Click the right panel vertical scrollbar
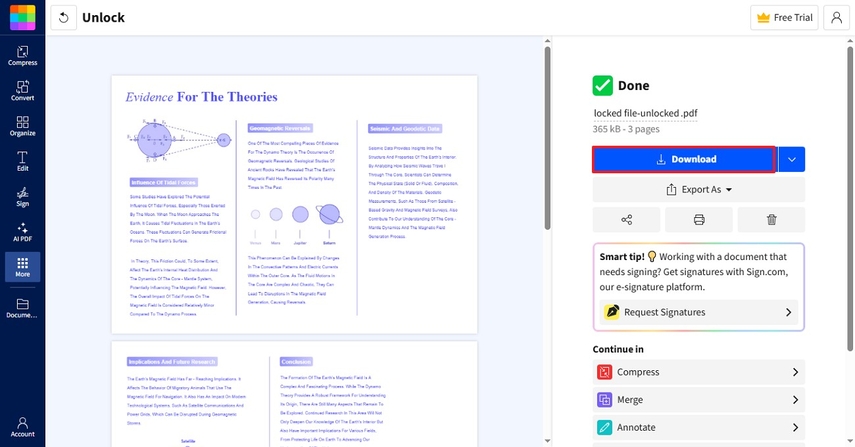855x447 pixels. pyautogui.click(x=850, y=199)
